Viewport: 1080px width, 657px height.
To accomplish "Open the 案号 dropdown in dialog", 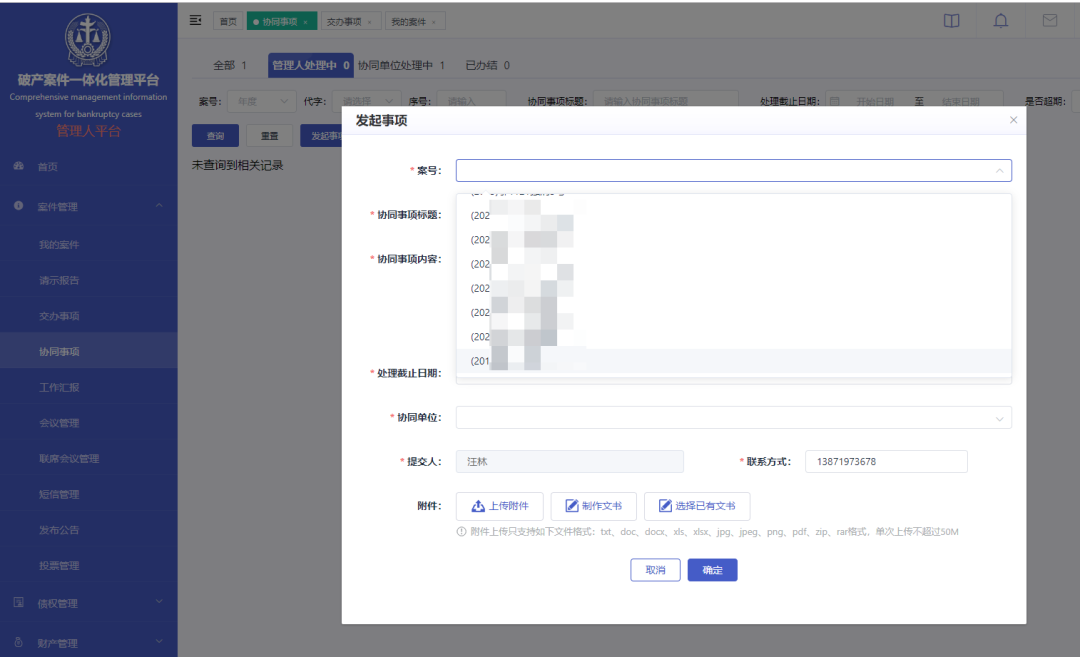I will [733, 171].
